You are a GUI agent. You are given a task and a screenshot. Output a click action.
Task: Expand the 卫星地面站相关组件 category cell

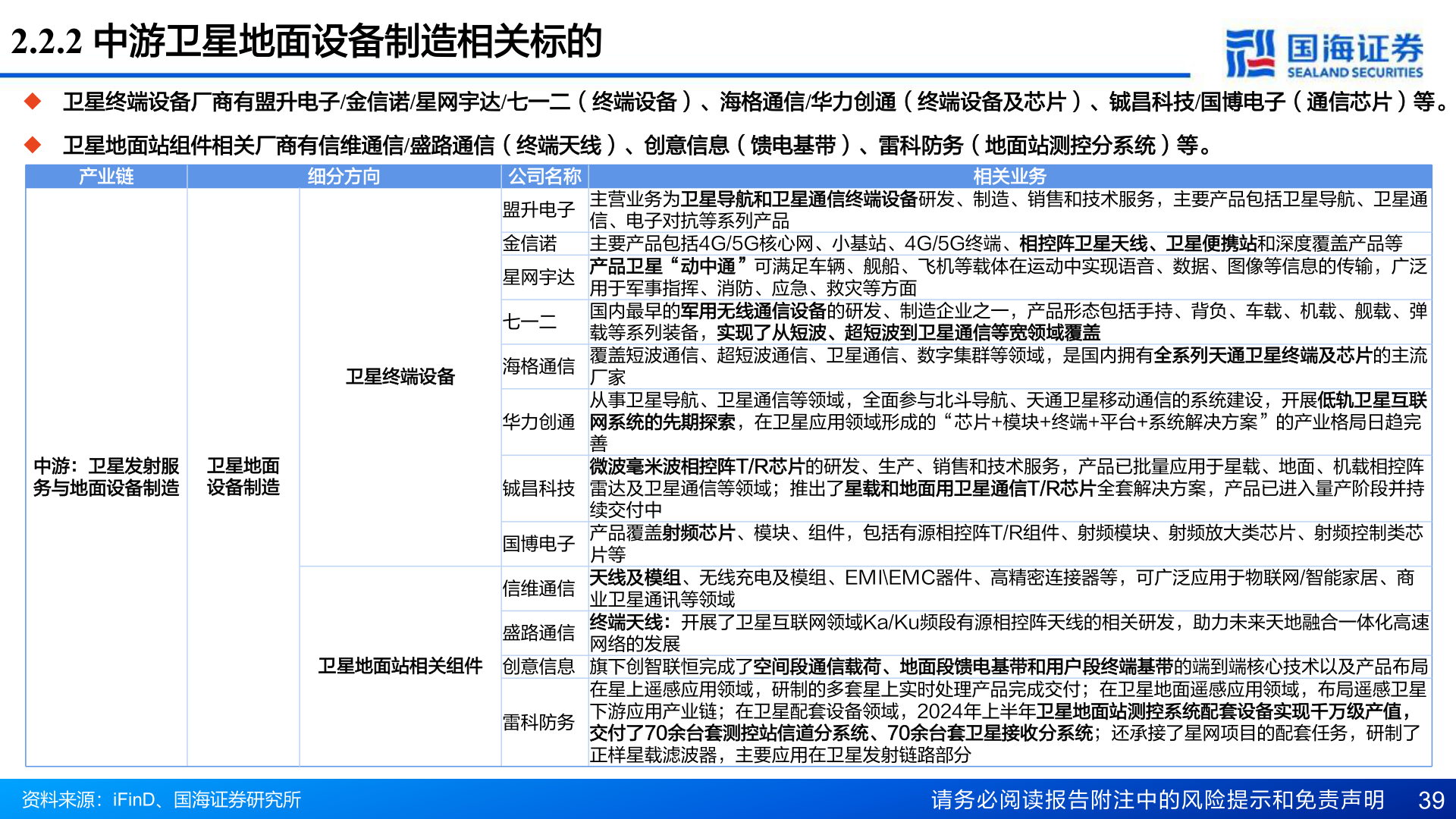[399, 665]
